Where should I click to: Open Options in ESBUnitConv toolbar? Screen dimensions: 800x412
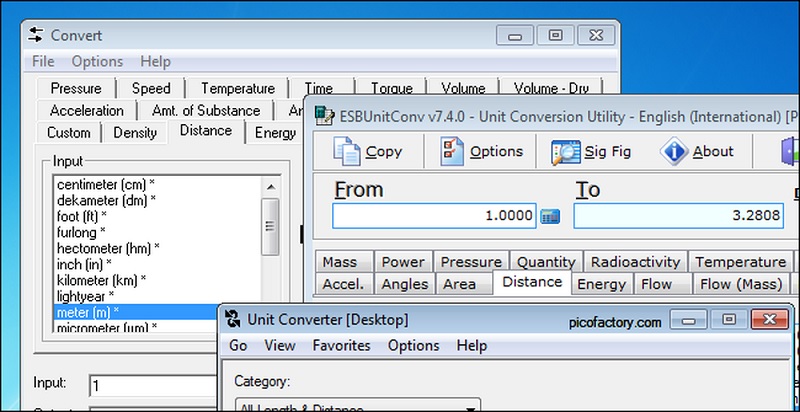click(453, 152)
